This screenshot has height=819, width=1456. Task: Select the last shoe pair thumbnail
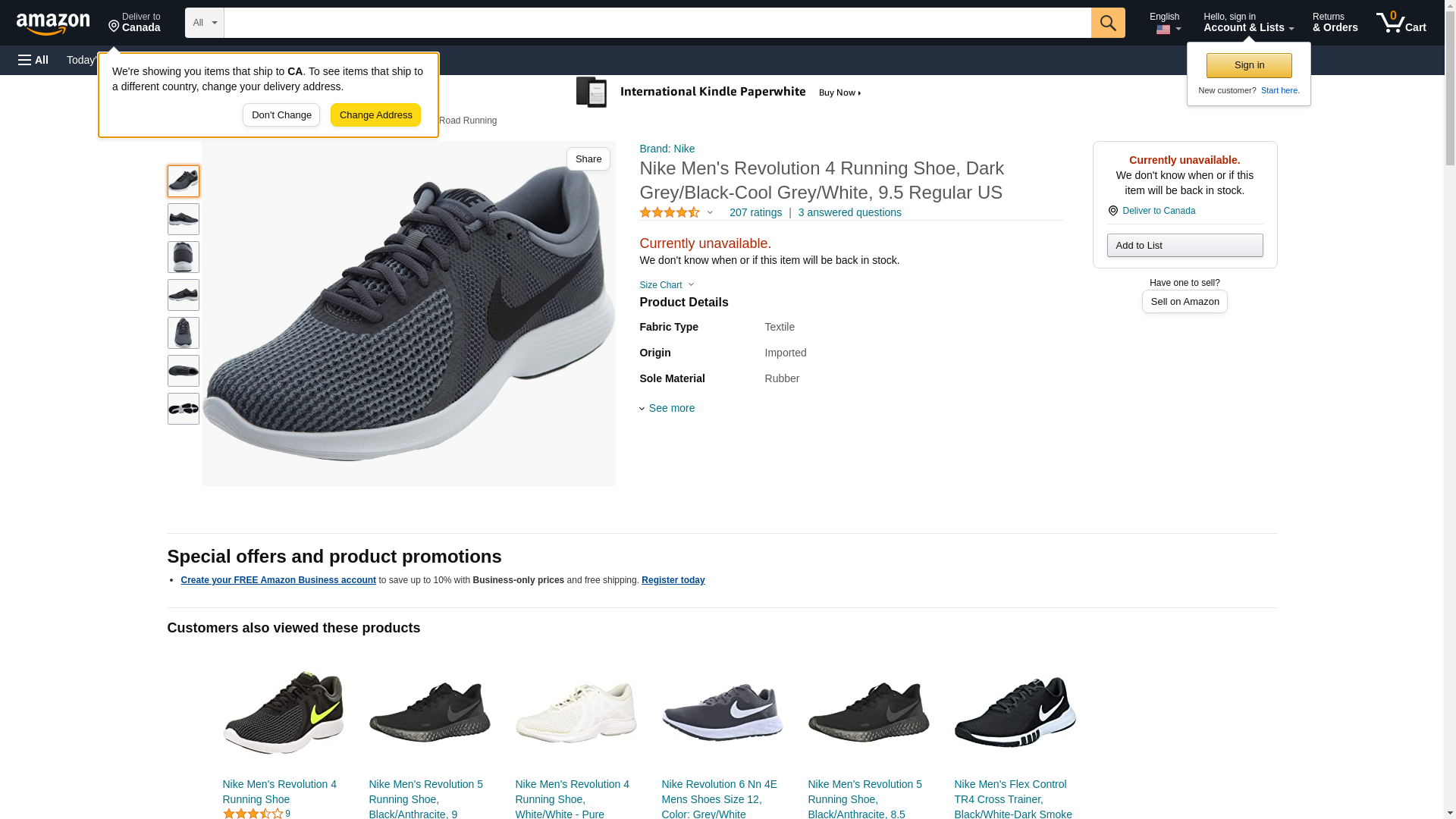tap(184, 409)
